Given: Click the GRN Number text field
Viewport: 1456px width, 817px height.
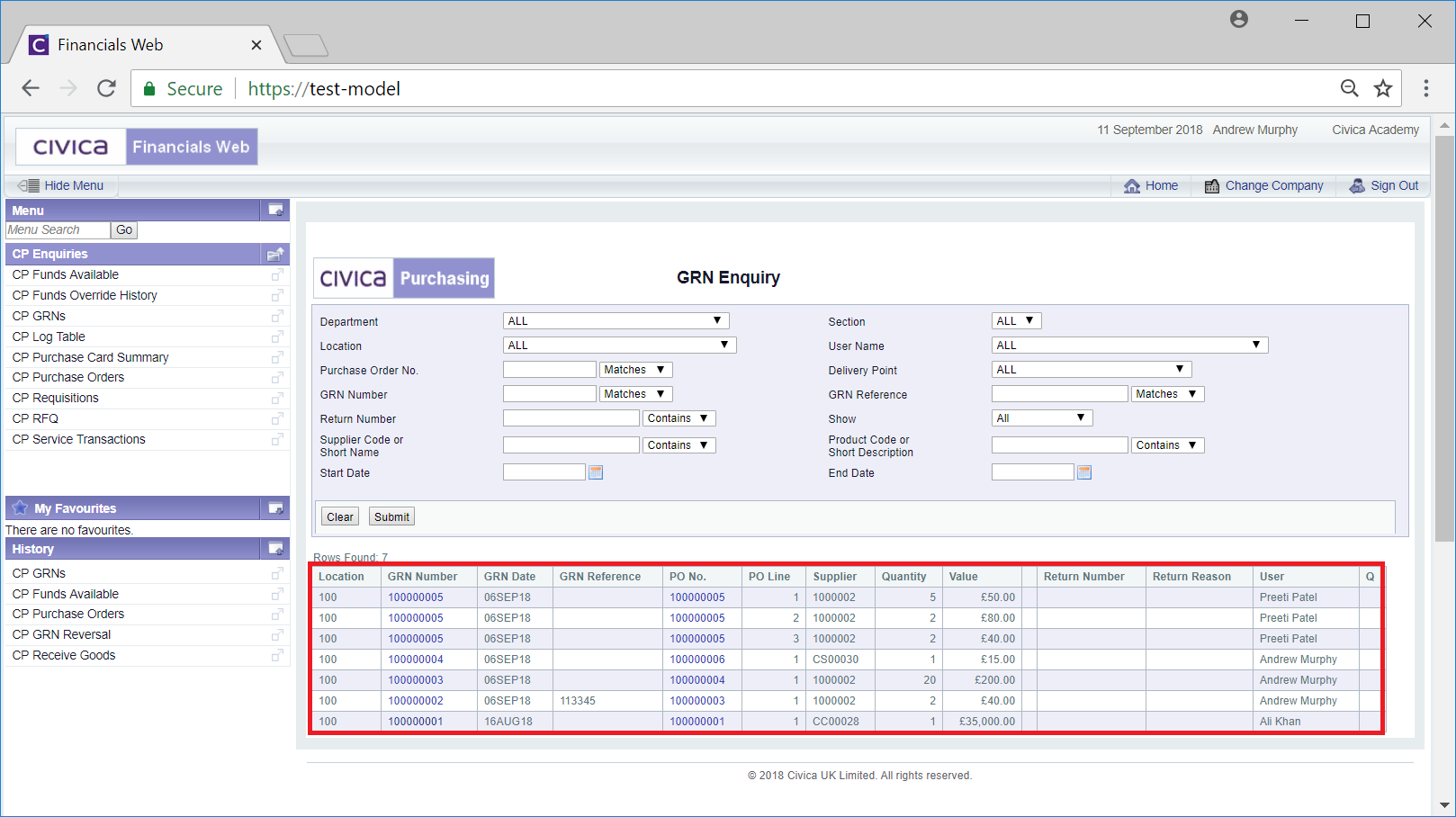Looking at the screenshot, I should point(550,394).
